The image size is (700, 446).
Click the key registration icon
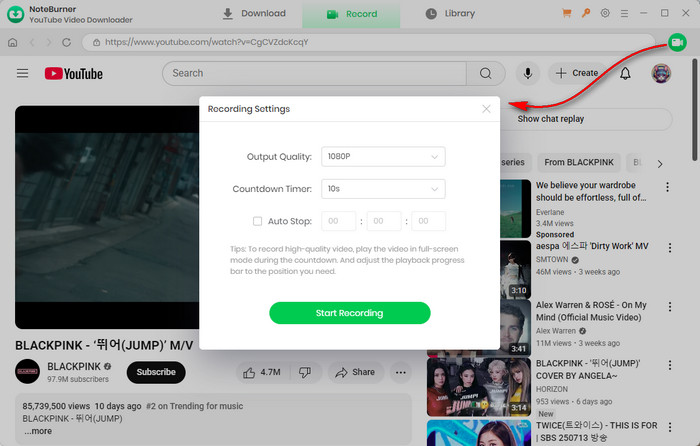coord(586,13)
